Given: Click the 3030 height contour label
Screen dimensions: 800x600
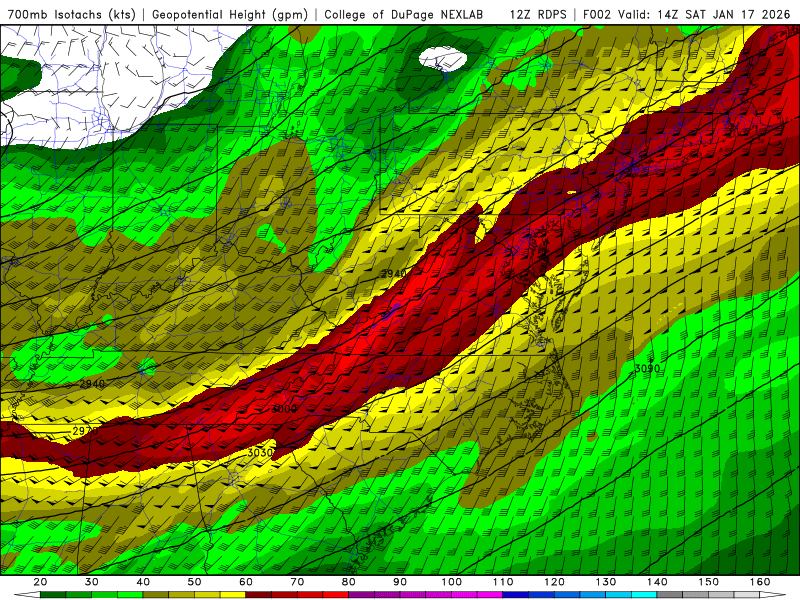Looking at the screenshot, I should pyautogui.click(x=260, y=453).
